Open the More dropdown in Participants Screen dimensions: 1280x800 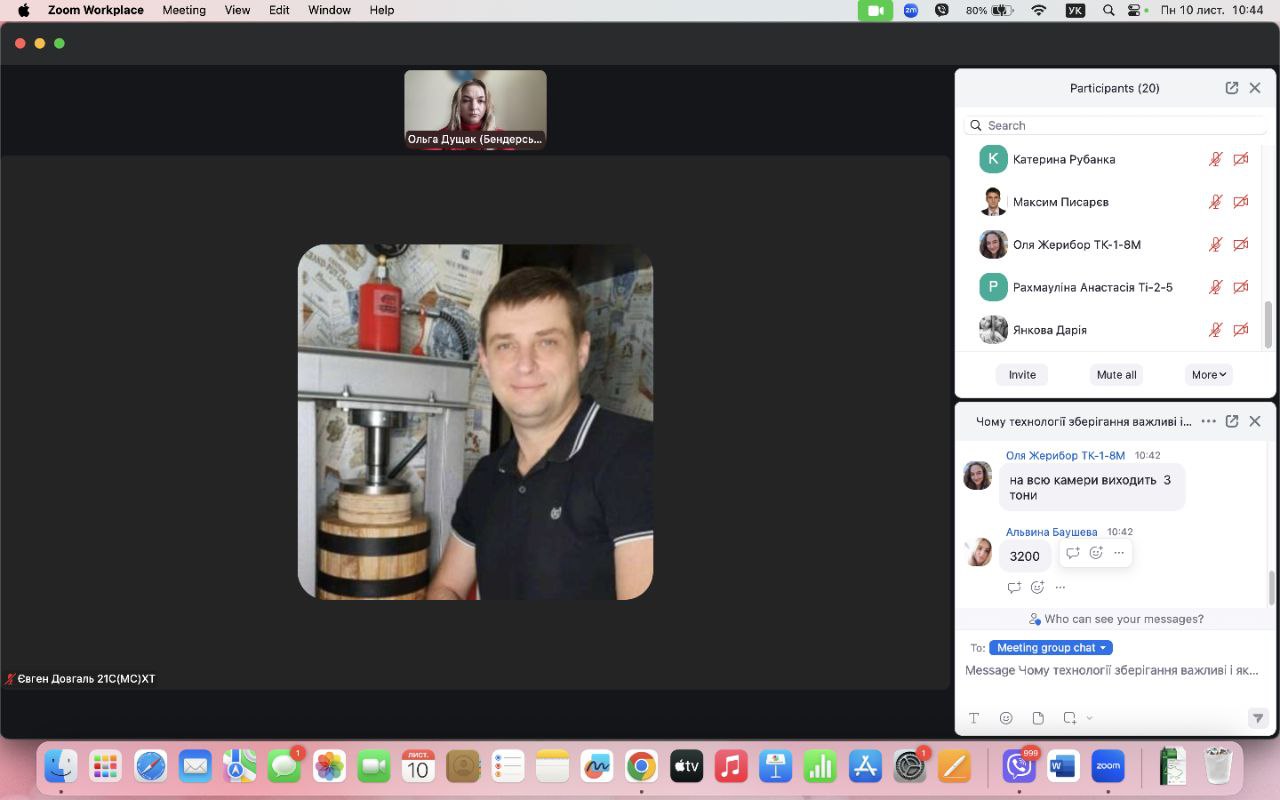[x=1209, y=375]
